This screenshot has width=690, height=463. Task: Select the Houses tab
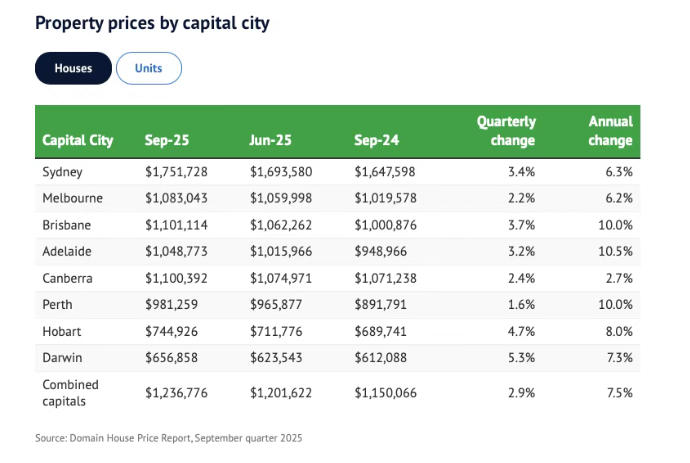(x=73, y=69)
